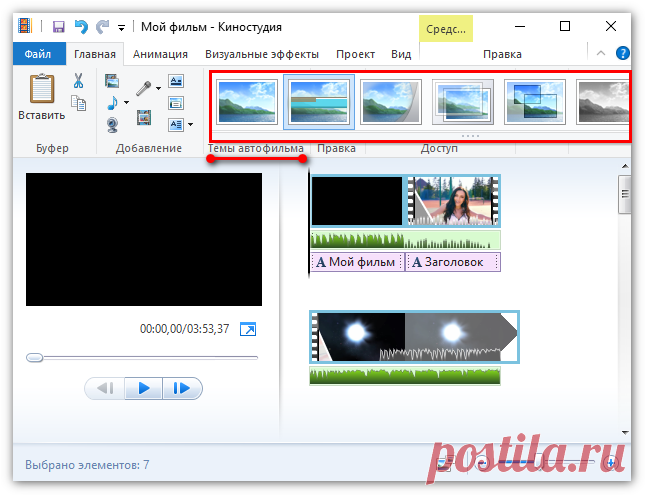The height and width of the screenshot is (495, 645).
Task: Collapse the ribbon with the chevron
Action: click(x=601, y=53)
